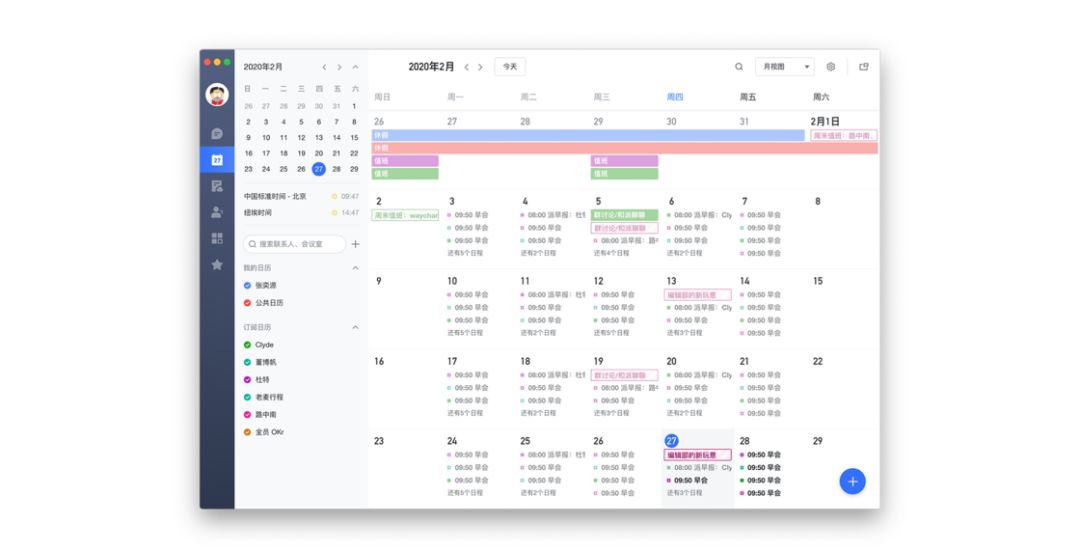Open the red multi-day bar spanning the first week

pyautogui.click(x=625, y=148)
